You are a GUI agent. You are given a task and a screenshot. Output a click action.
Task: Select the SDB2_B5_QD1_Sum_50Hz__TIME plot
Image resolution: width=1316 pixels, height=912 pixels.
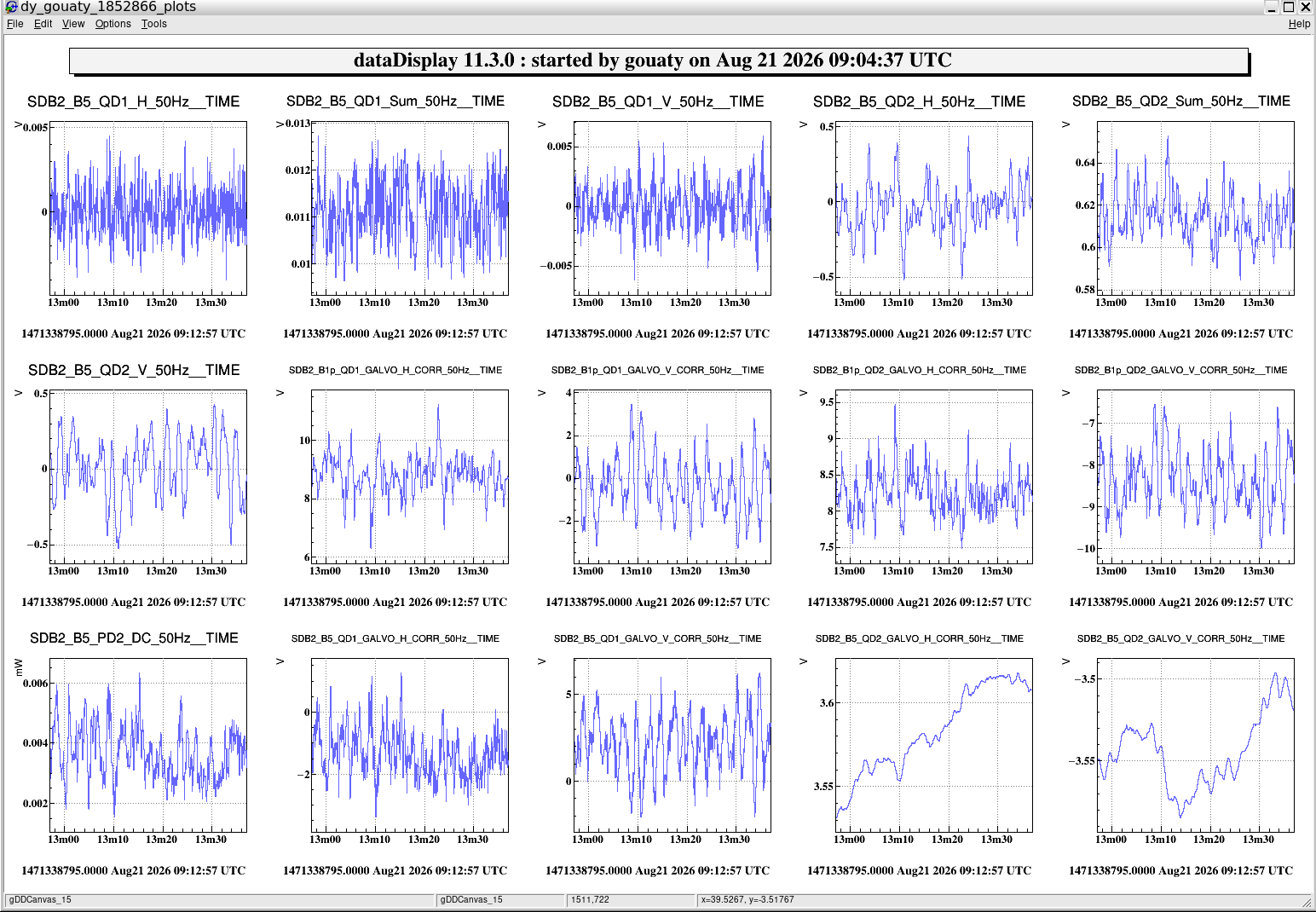410,209
